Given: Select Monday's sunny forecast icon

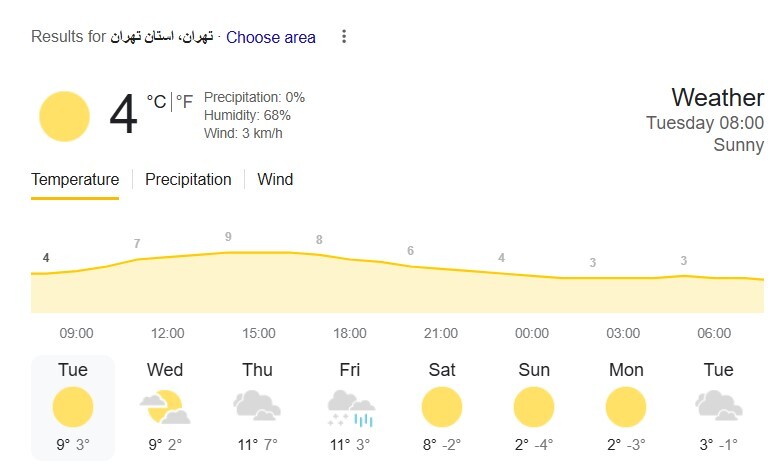Looking at the screenshot, I should click(626, 407).
